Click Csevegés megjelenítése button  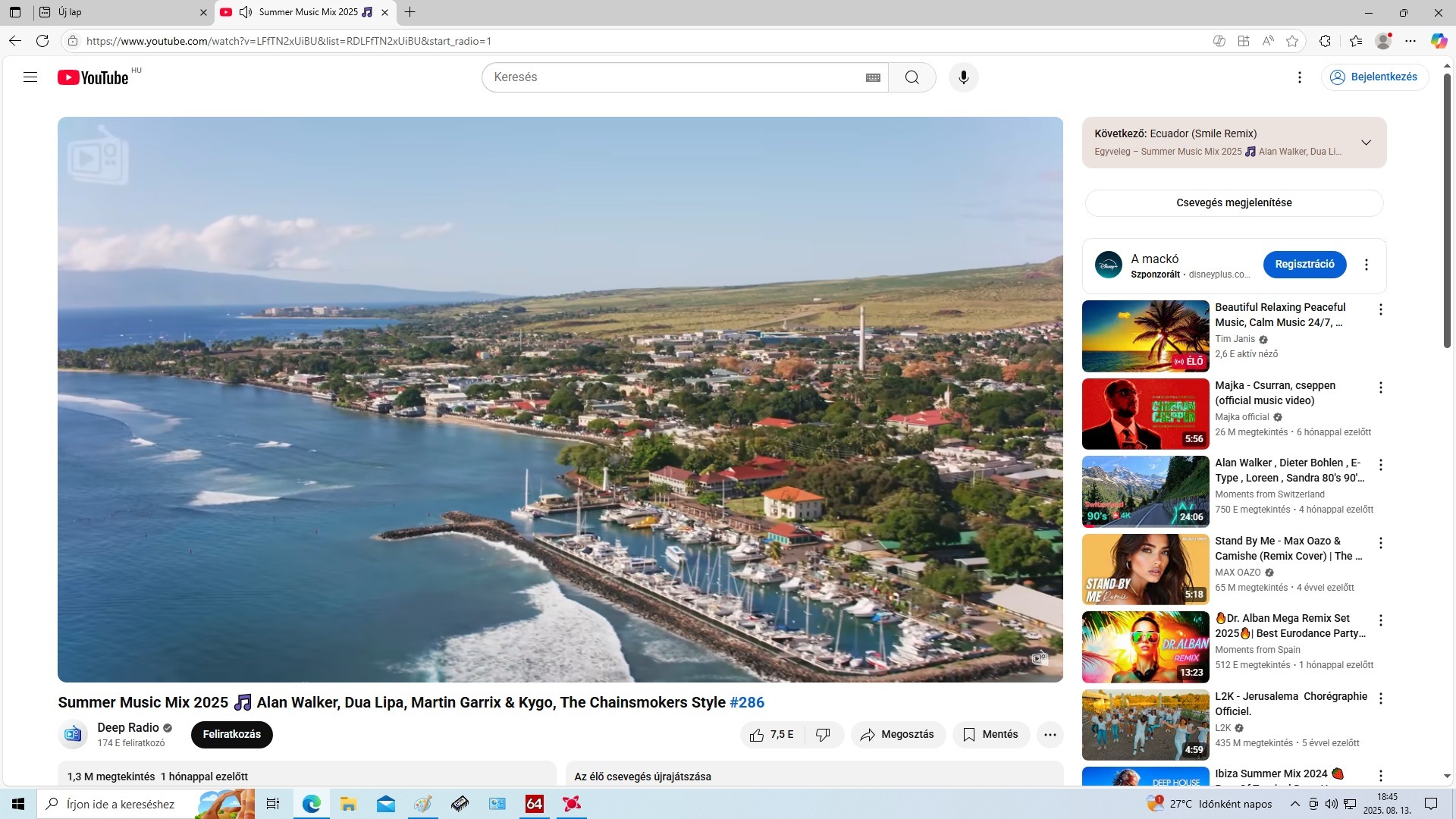(x=1234, y=202)
